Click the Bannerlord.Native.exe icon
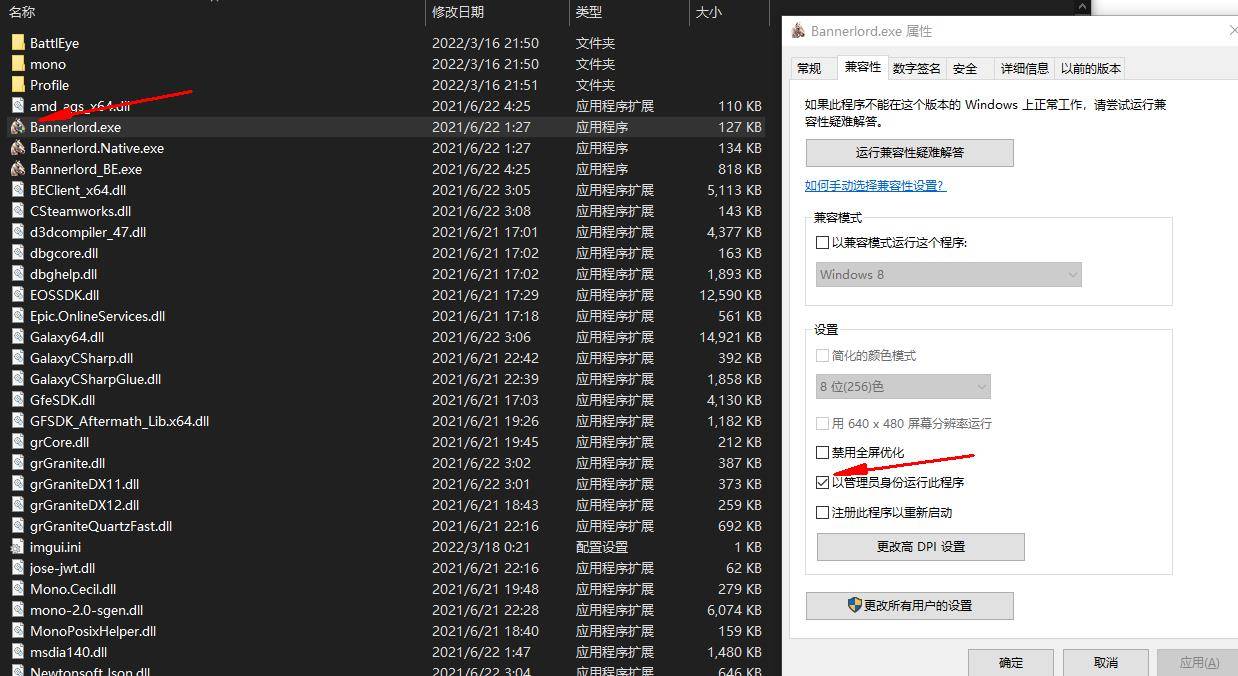The image size is (1238, 676). click(18, 148)
